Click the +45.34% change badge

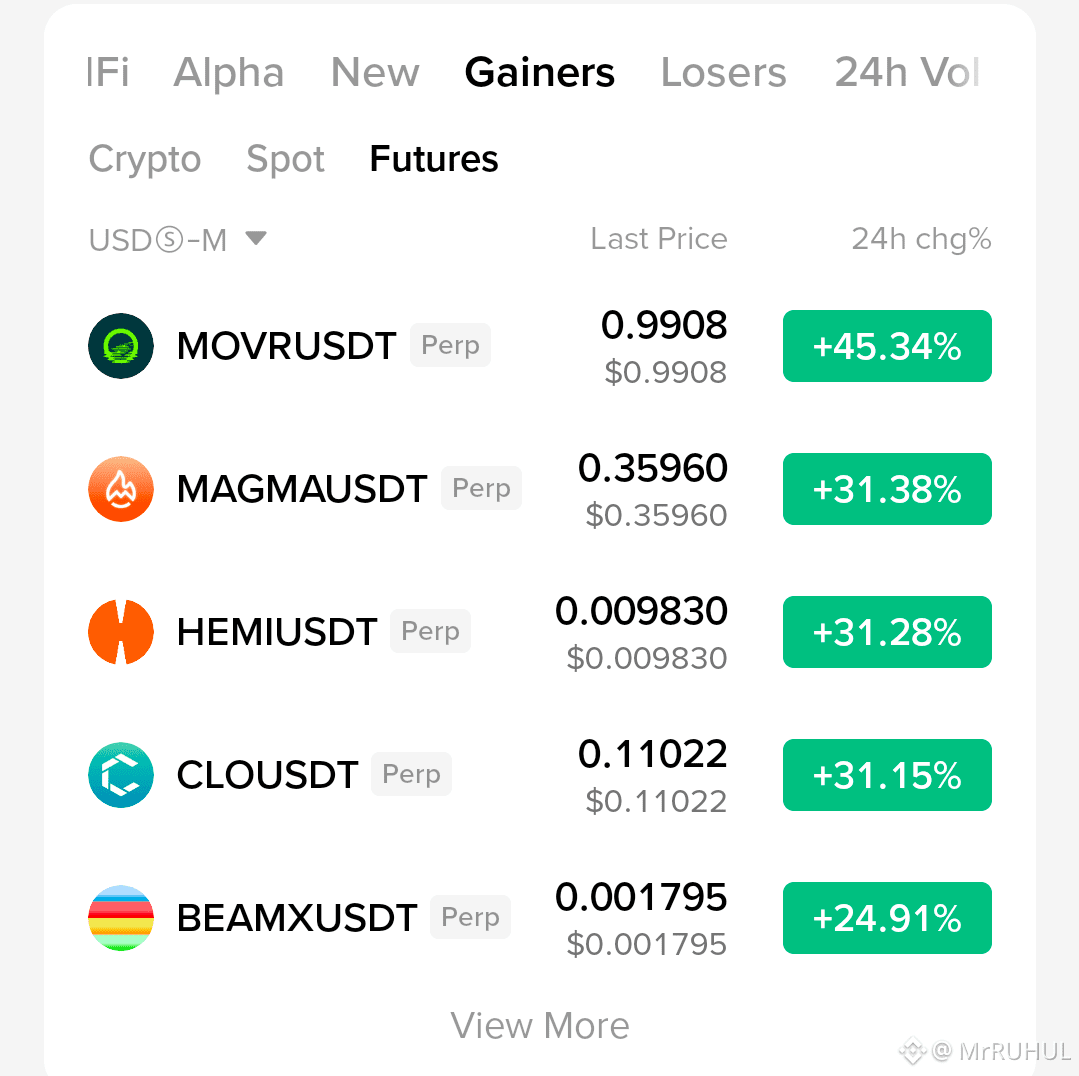tap(887, 345)
